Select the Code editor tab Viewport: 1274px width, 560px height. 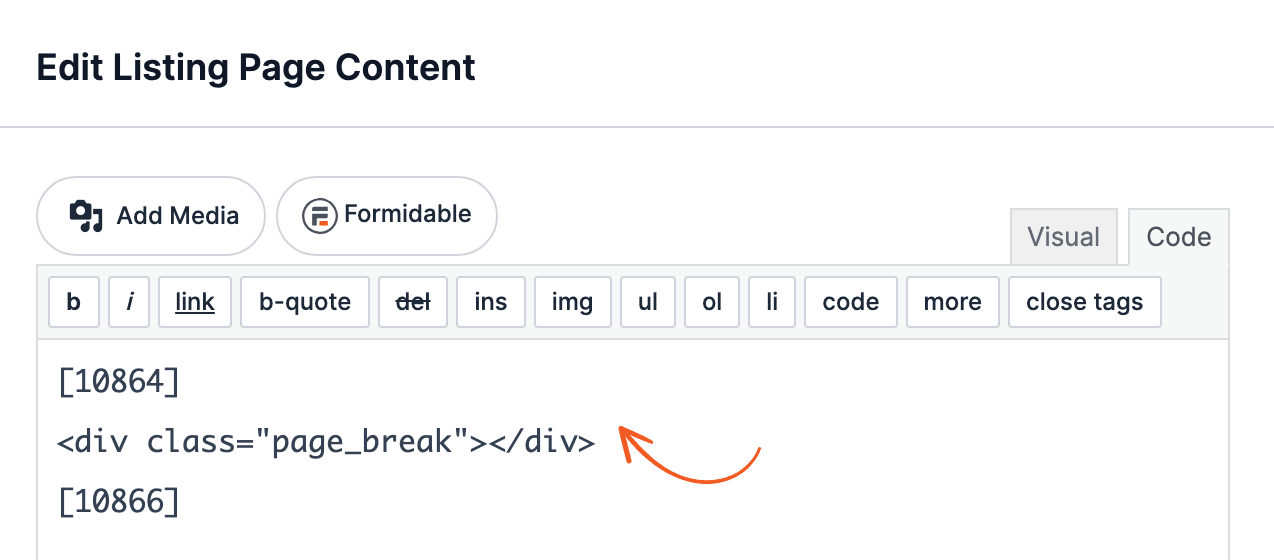[1179, 237]
